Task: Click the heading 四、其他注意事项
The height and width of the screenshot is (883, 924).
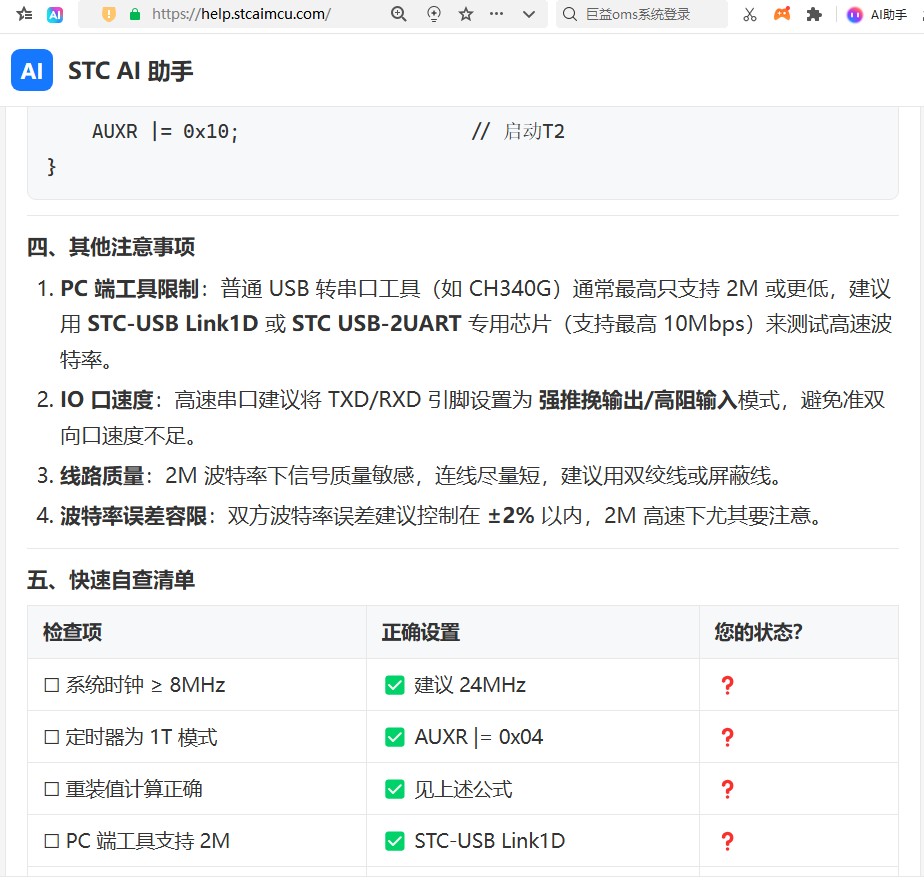Action: (111, 246)
